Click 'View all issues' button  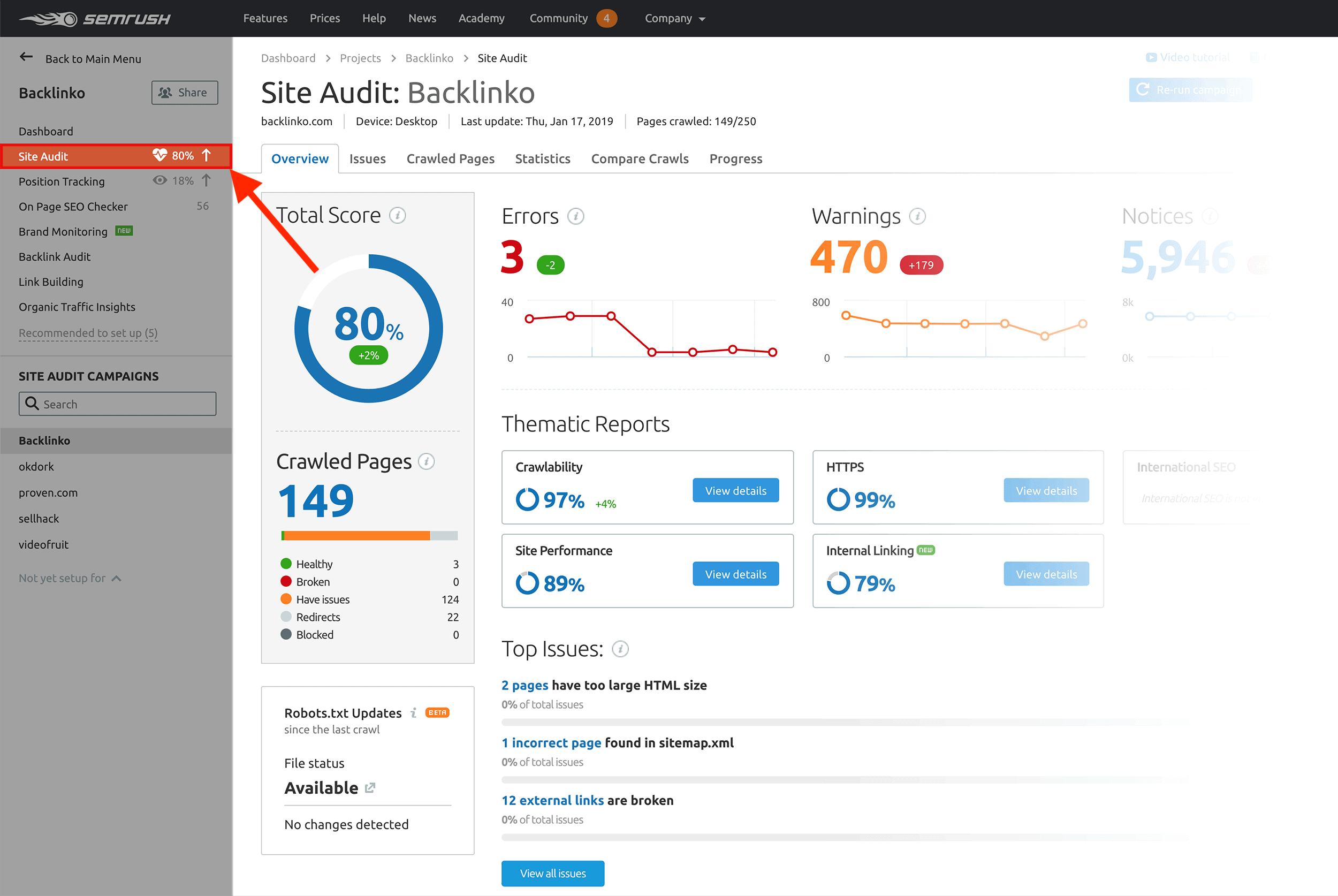(554, 871)
